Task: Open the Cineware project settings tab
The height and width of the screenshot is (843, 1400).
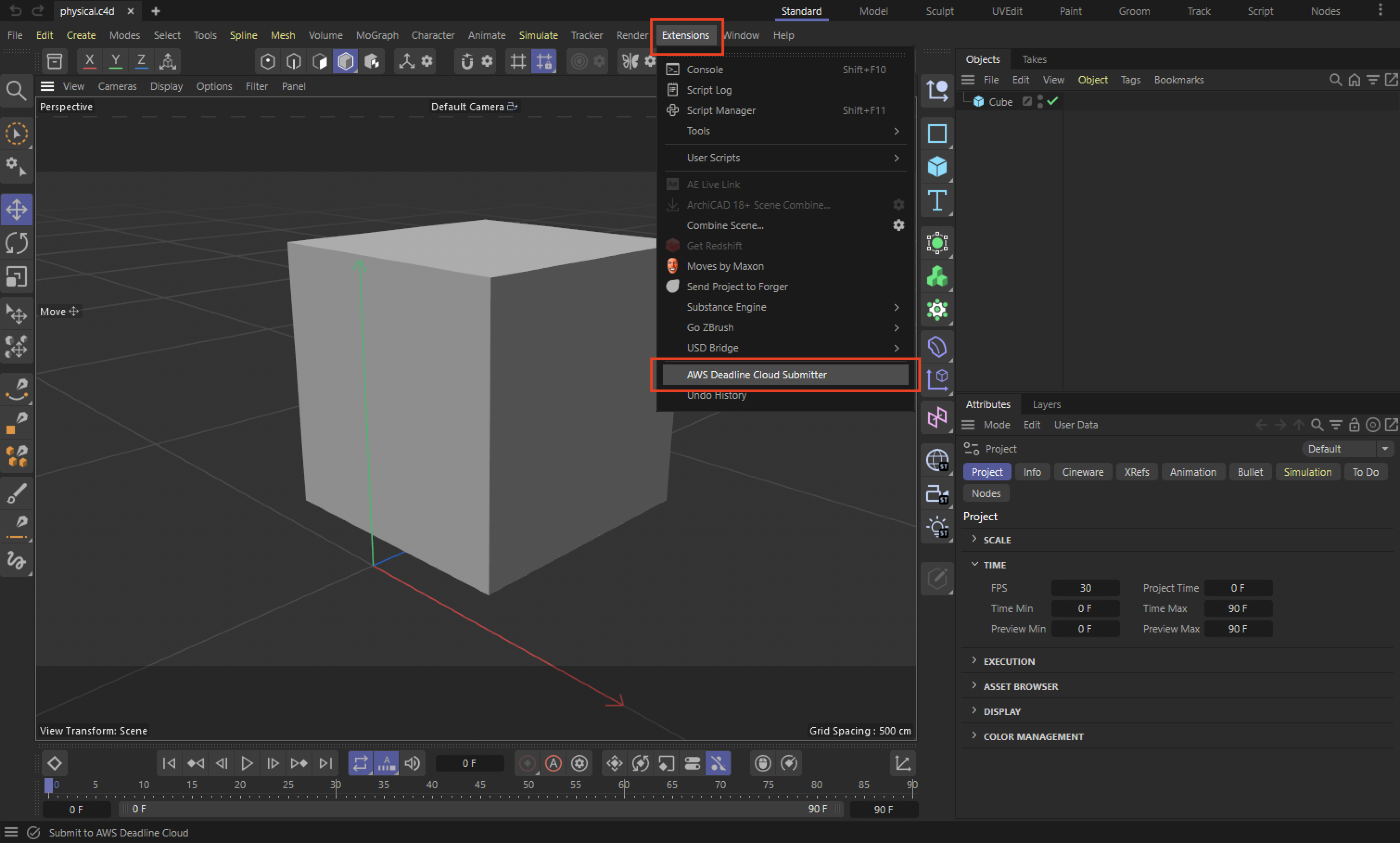Action: click(1082, 472)
